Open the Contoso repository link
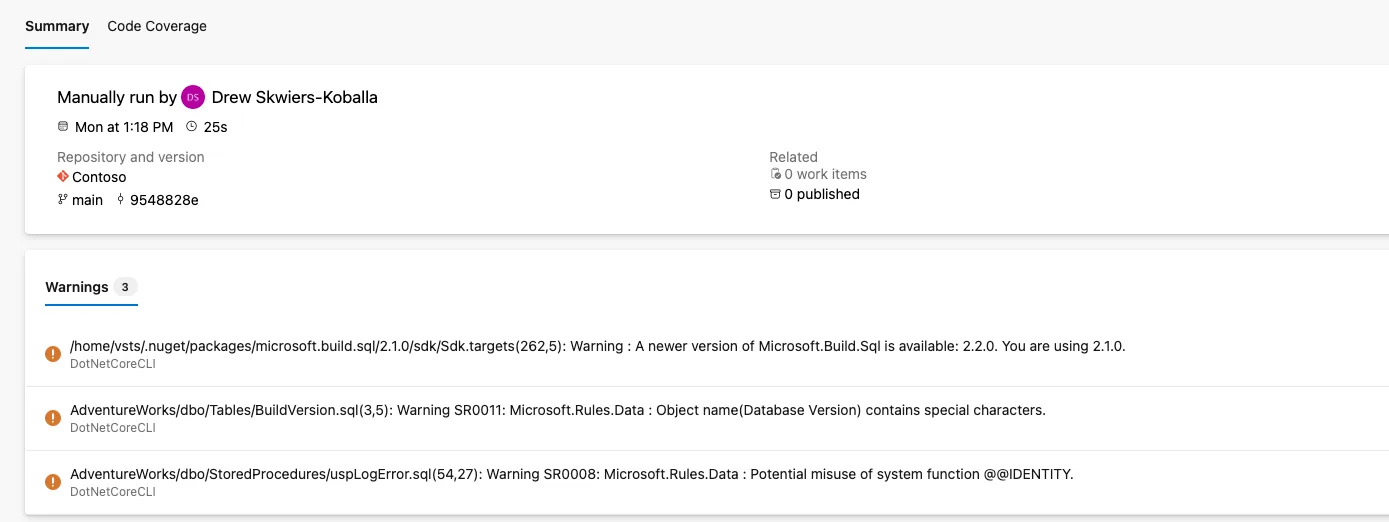This screenshot has height=522, width=1389. tap(99, 177)
